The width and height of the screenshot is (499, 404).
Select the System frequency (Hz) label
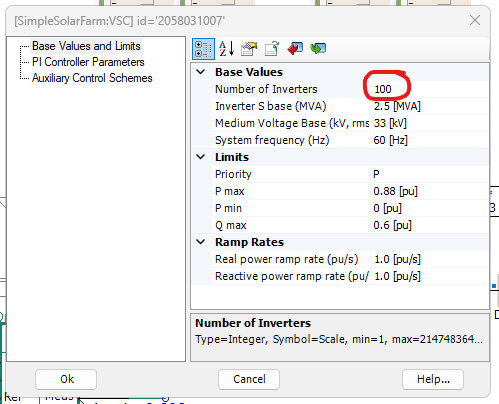[272, 140]
